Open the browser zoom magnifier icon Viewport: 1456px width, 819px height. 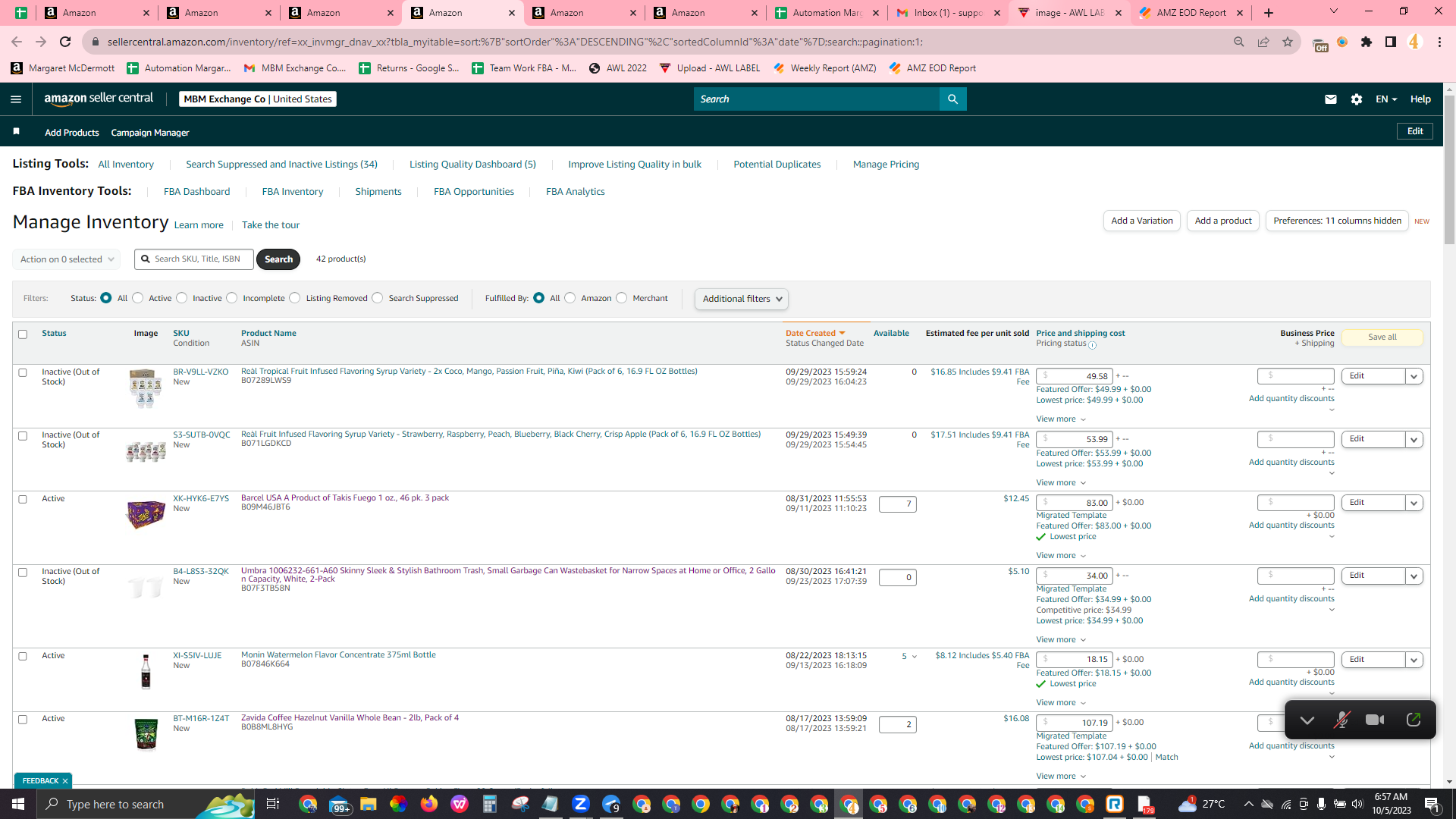pyautogui.click(x=1239, y=42)
